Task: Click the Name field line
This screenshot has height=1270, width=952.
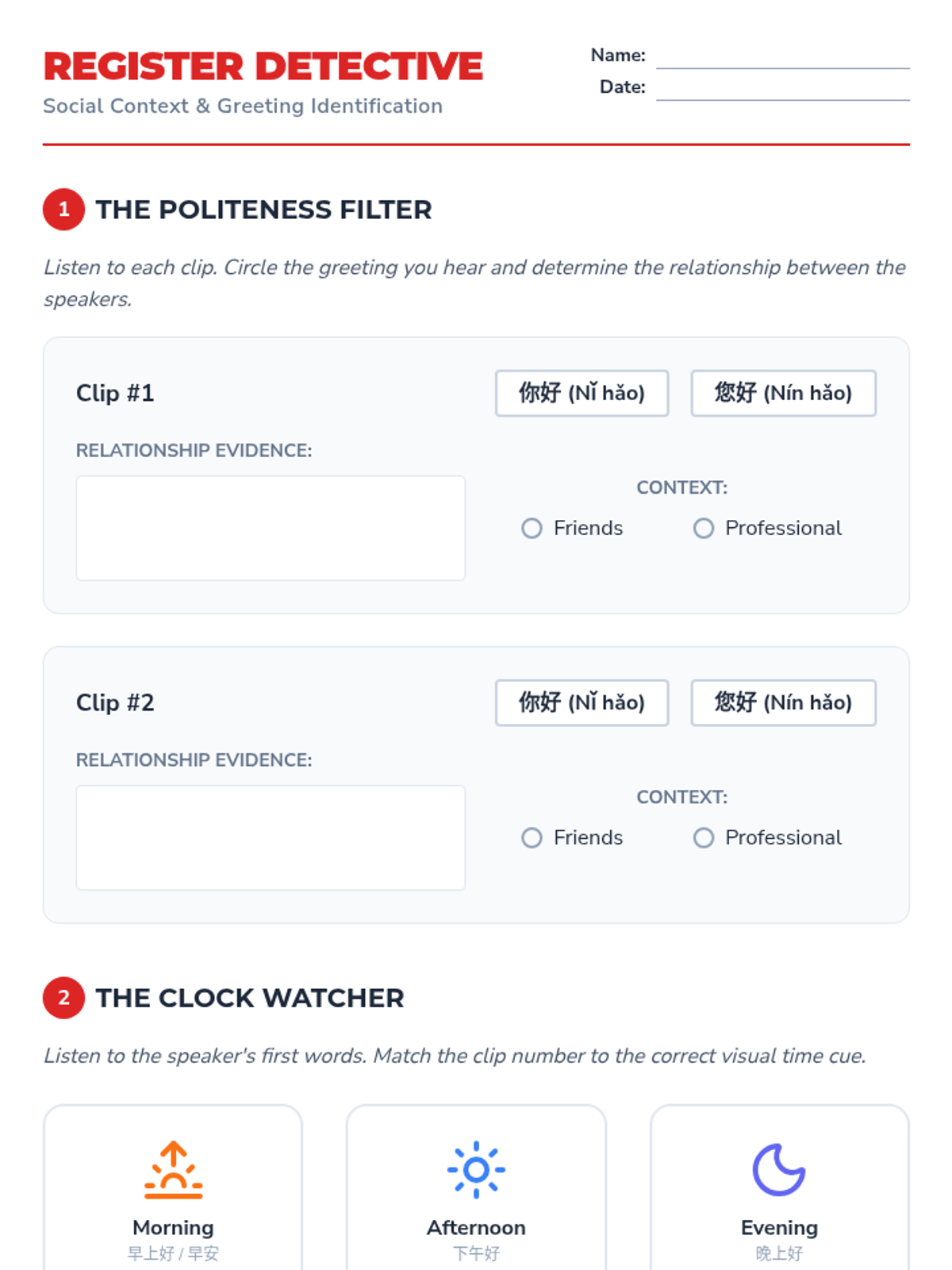Action: point(782,58)
